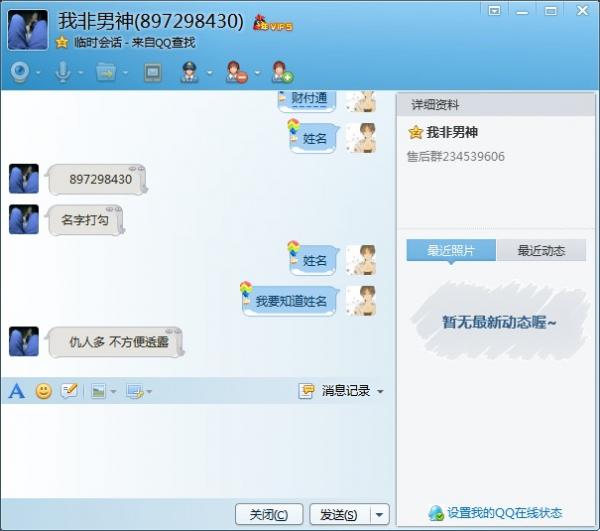
Task: Click the 关闭(C) button
Action: [x=269, y=514]
